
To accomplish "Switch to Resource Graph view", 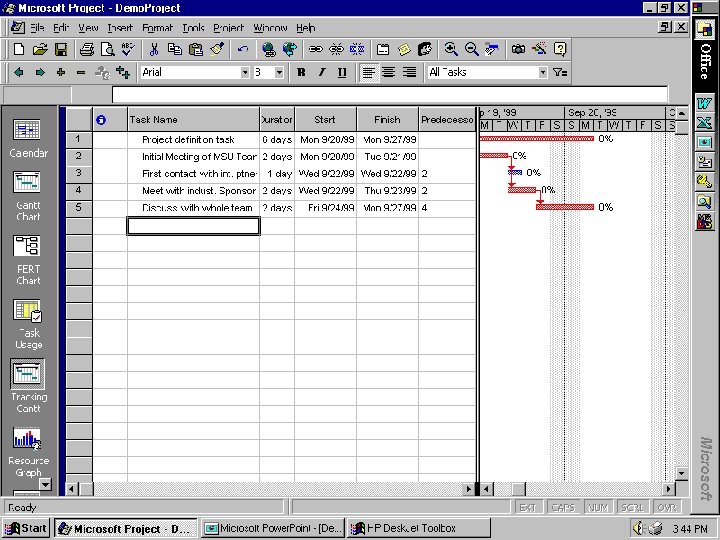I will pos(28,452).
